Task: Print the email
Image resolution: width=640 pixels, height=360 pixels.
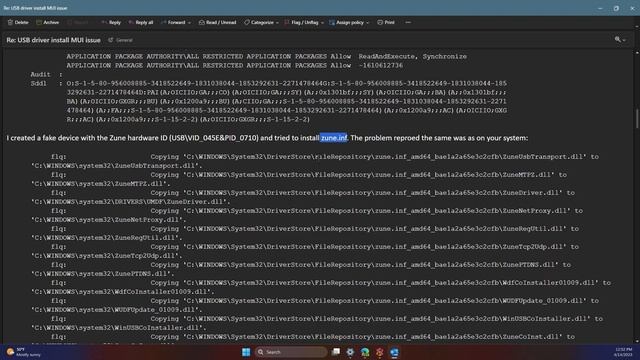Action: click(x=386, y=22)
